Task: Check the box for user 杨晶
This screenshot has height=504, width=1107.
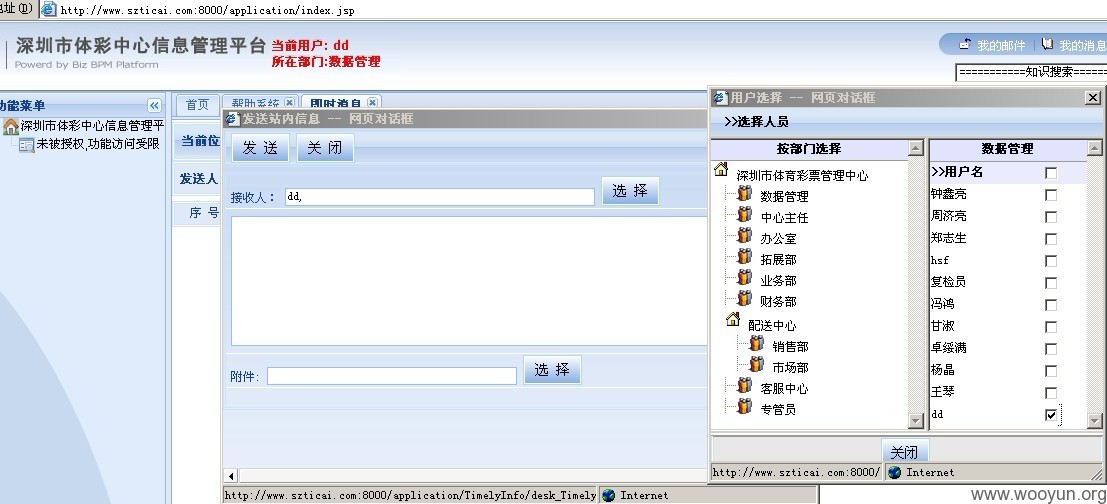Action: tap(1051, 371)
